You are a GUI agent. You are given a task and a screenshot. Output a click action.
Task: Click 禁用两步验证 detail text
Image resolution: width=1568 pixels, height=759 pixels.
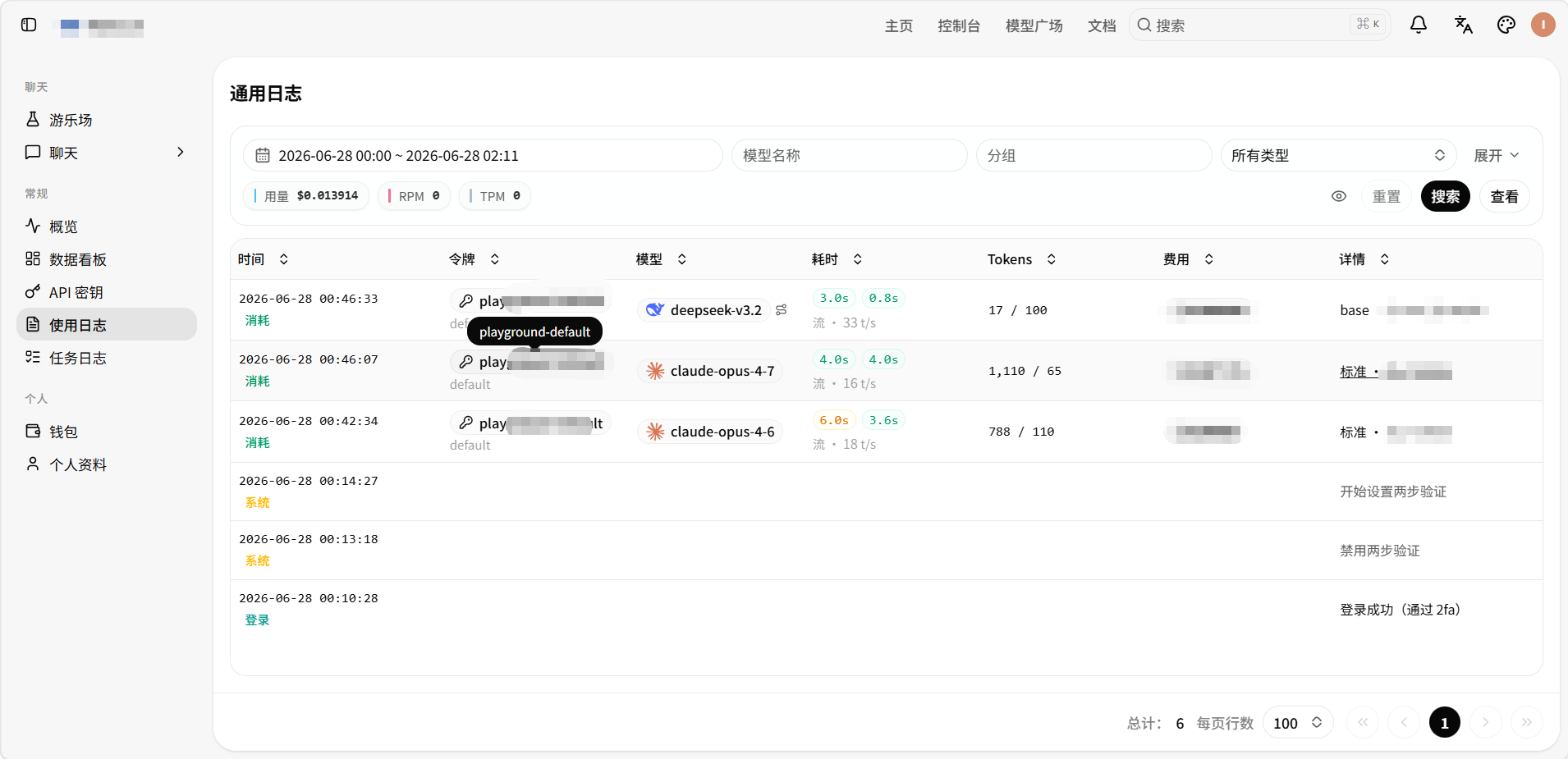[x=1380, y=551]
